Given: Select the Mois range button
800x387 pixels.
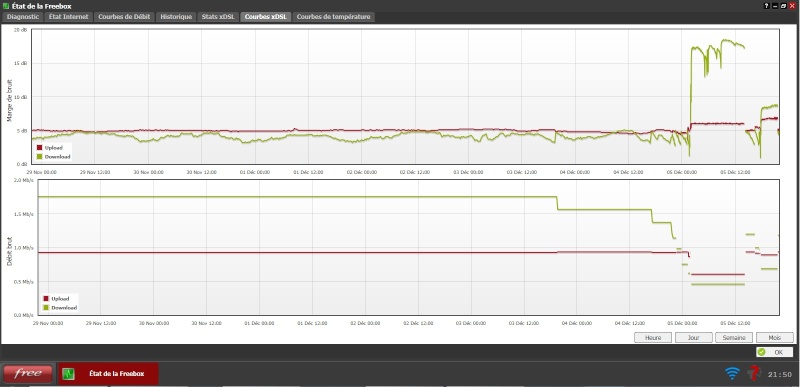Looking at the screenshot, I should pos(774,338).
